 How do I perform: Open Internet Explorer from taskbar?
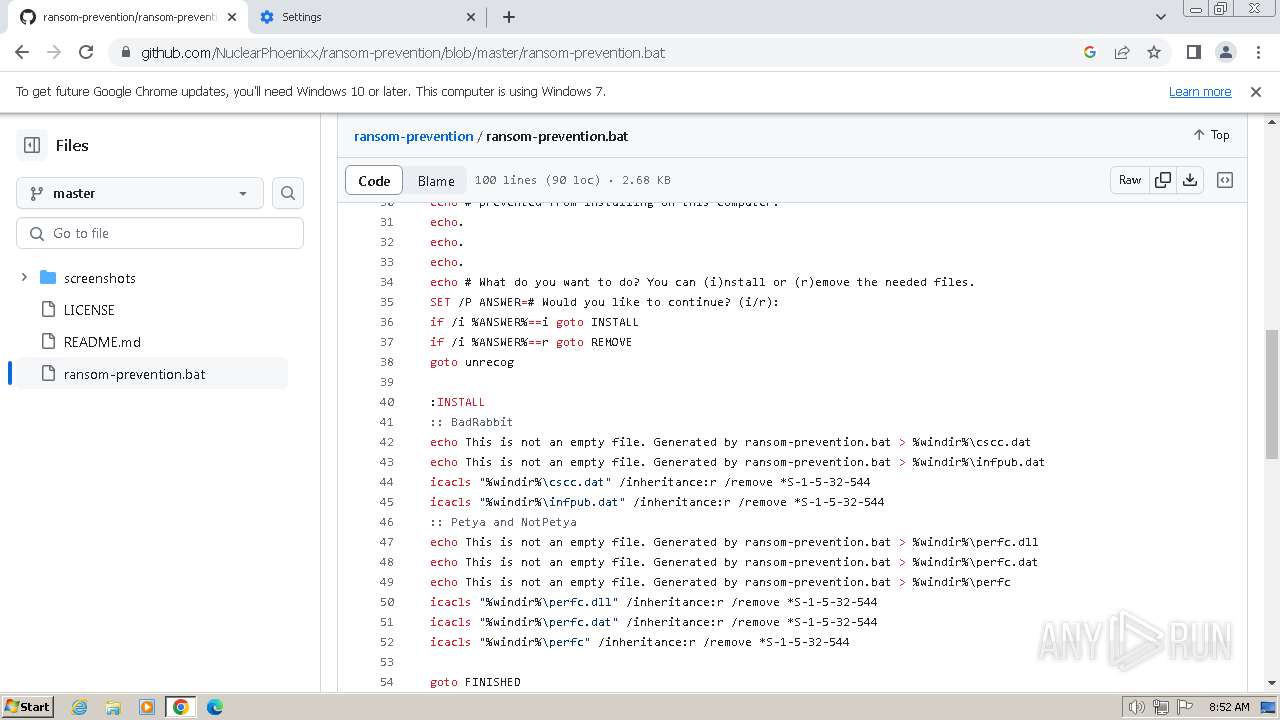(80, 707)
